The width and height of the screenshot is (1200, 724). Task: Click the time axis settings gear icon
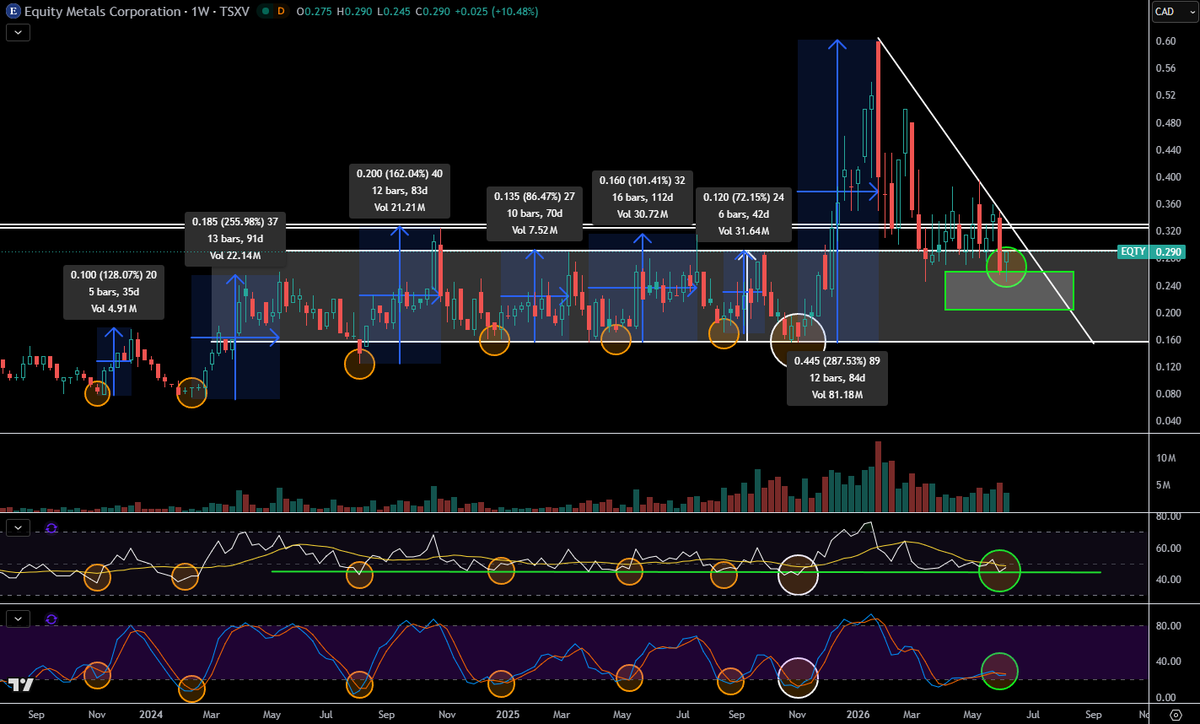click(x=1175, y=713)
